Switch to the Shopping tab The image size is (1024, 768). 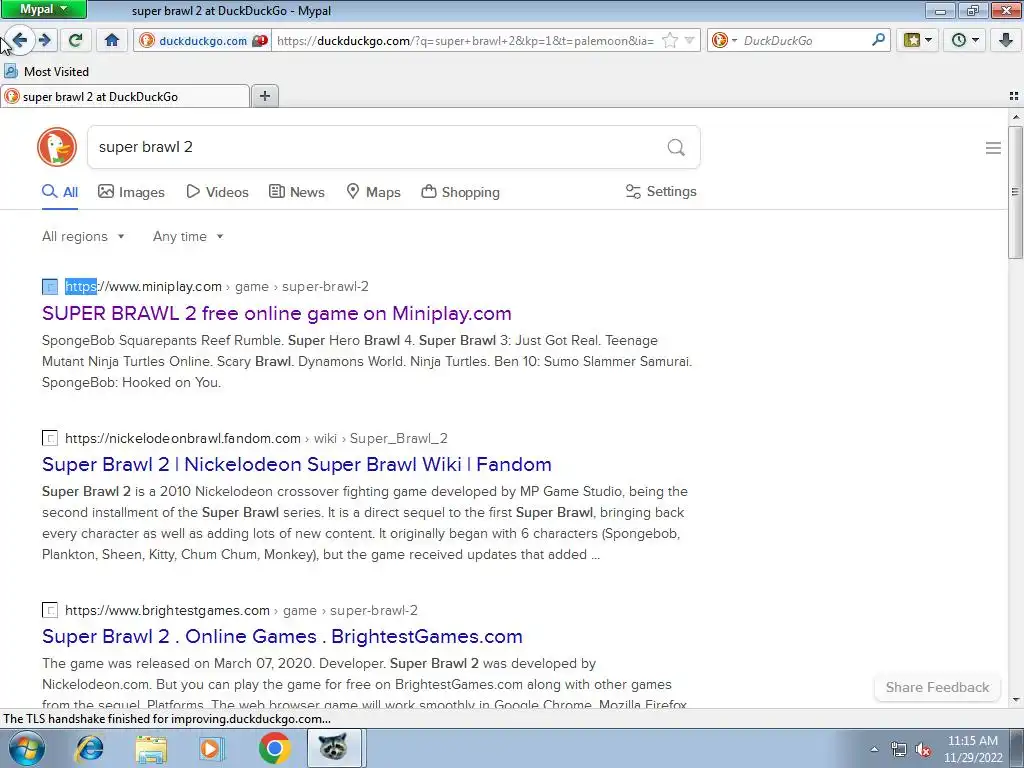(x=460, y=192)
